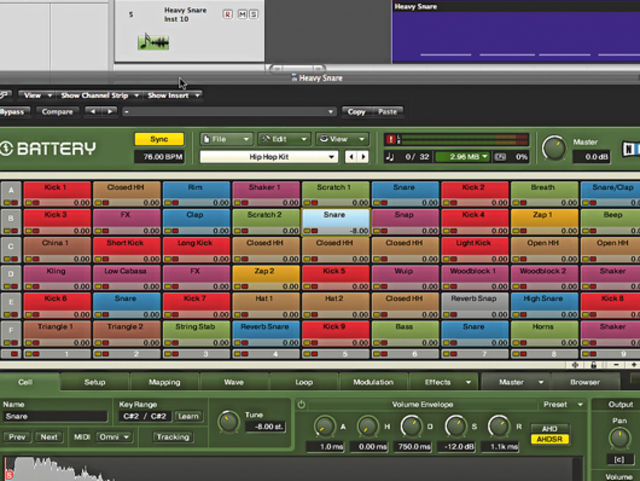Click the Learn key range button

tap(188, 416)
